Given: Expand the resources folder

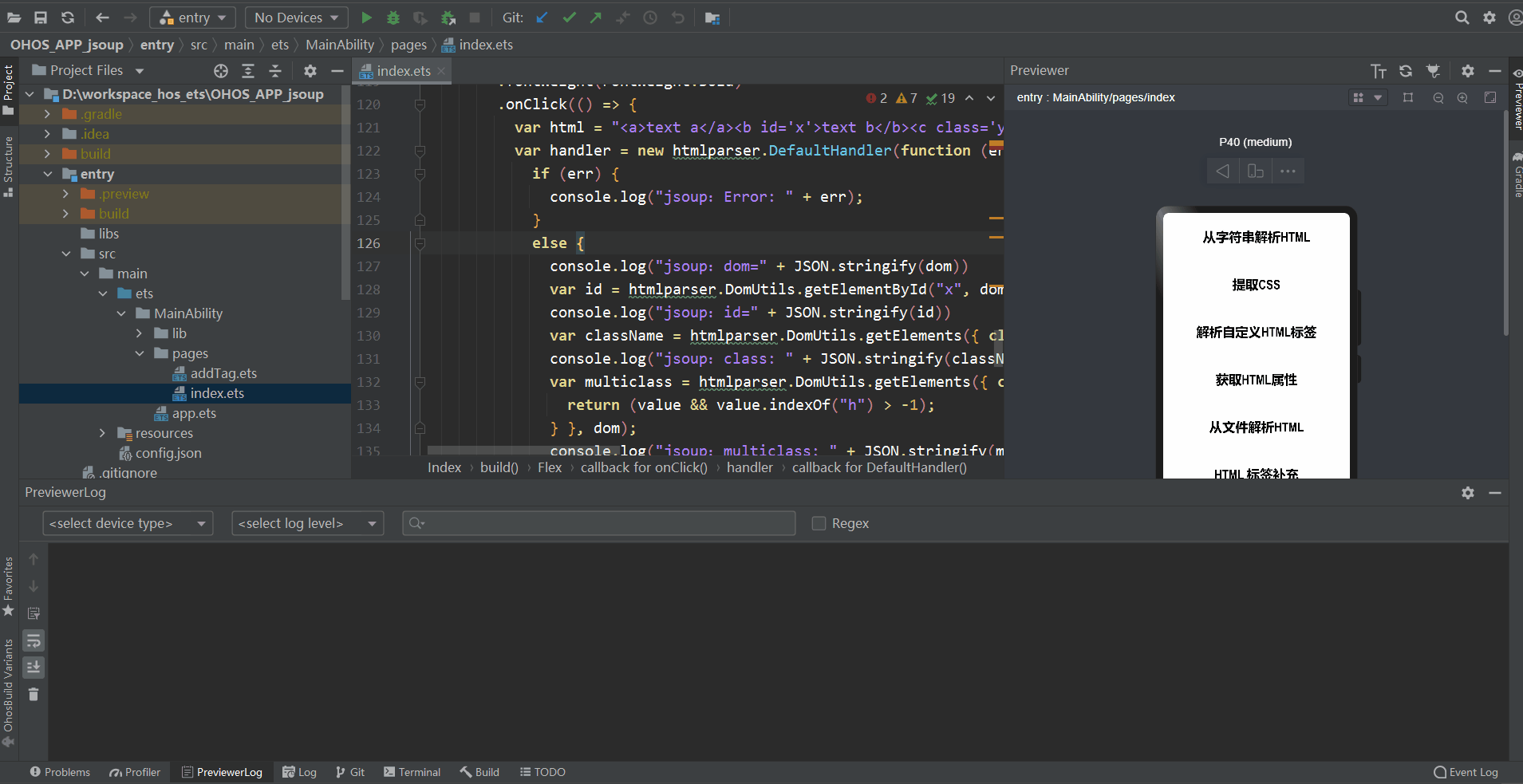Looking at the screenshot, I should [102, 433].
